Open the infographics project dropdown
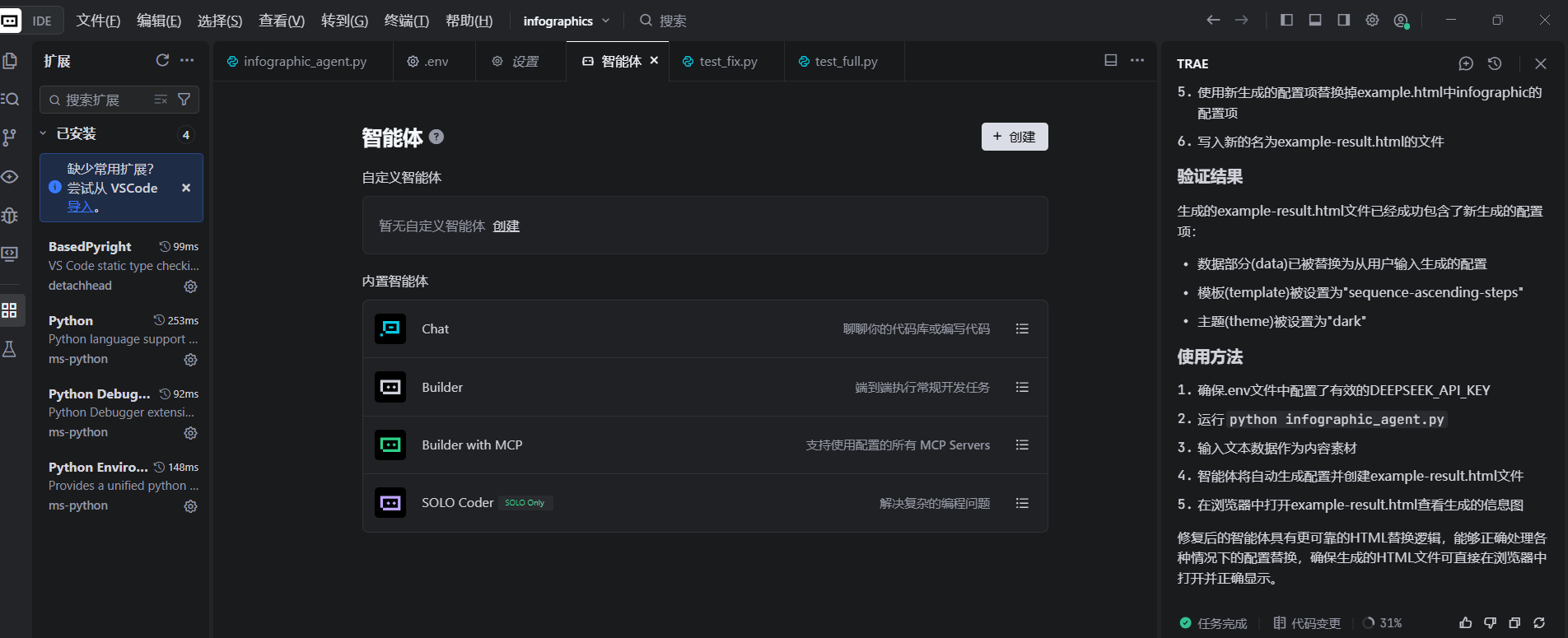 567,21
